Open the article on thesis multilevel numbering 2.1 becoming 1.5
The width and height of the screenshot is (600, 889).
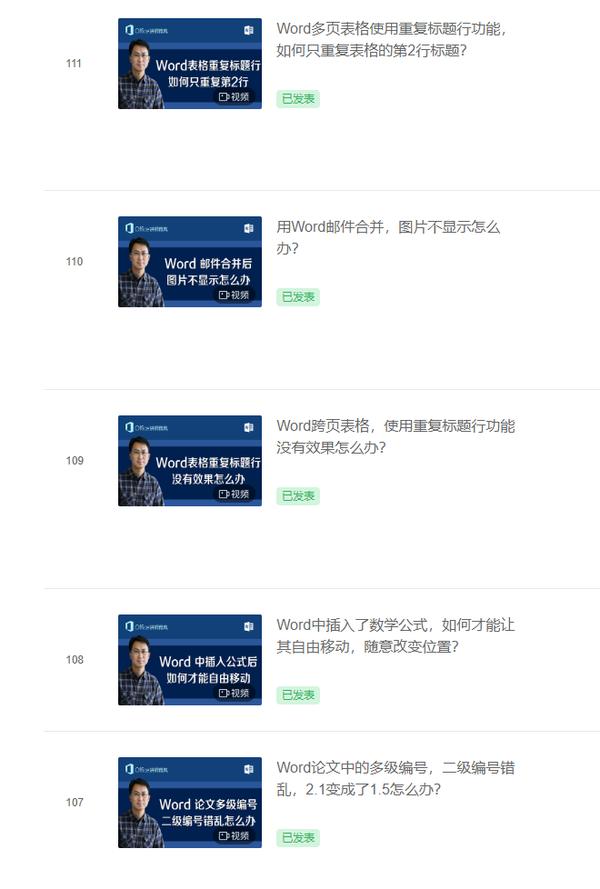pyautogui.click(x=396, y=779)
